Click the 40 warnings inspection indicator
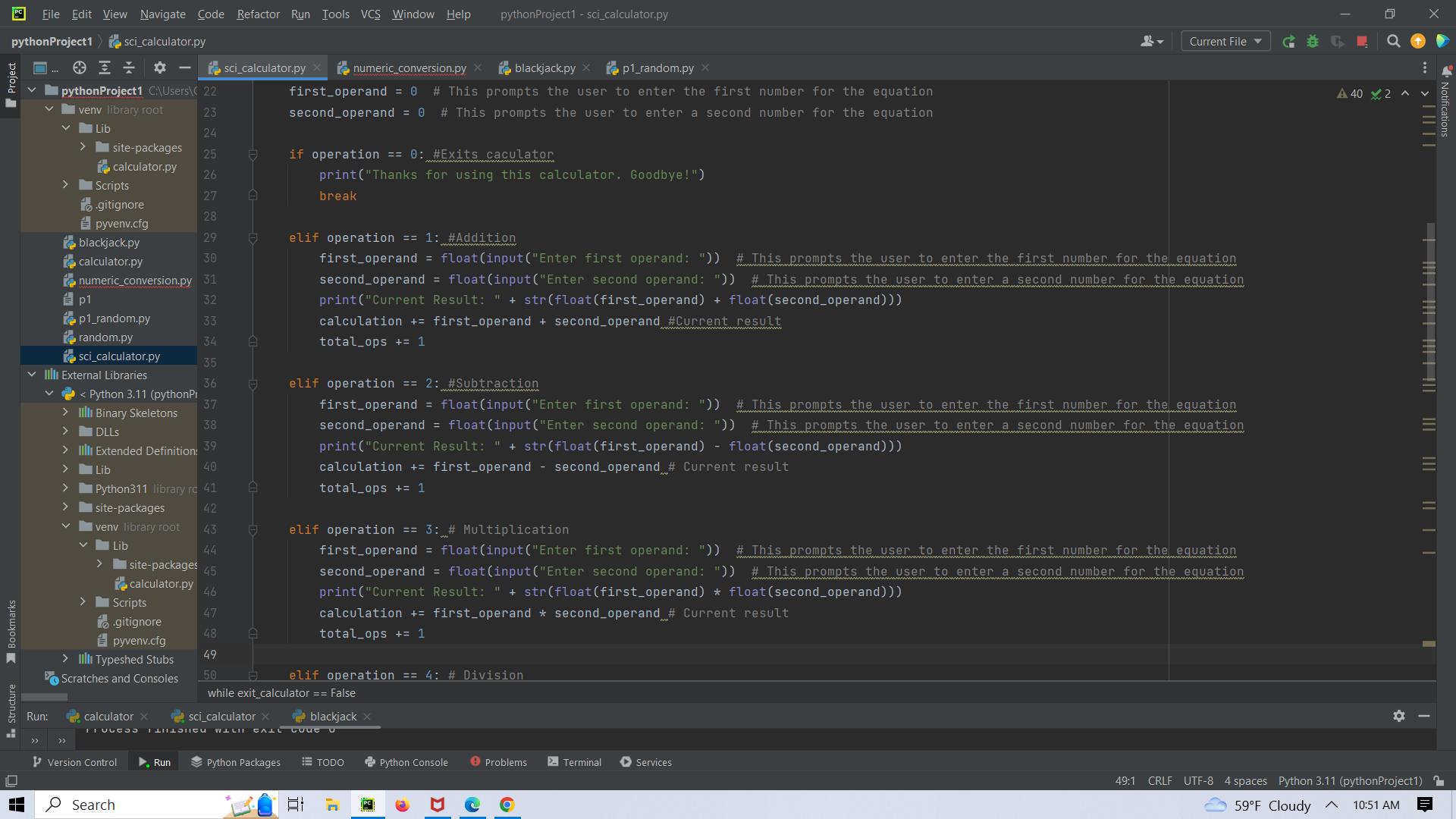The width and height of the screenshot is (1456, 819). click(1350, 93)
